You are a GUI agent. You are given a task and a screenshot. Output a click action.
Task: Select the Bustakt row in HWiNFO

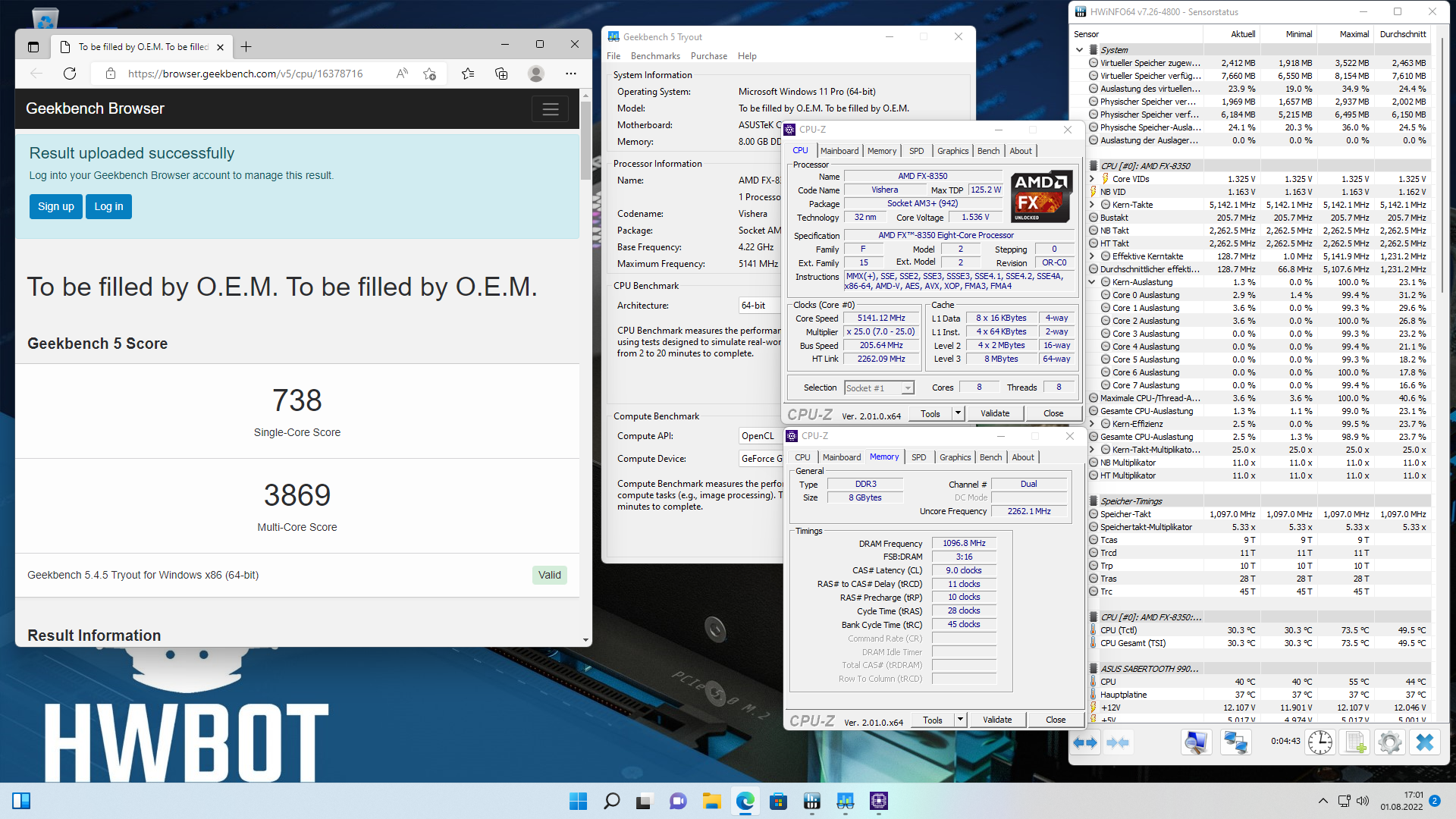point(1259,218)
